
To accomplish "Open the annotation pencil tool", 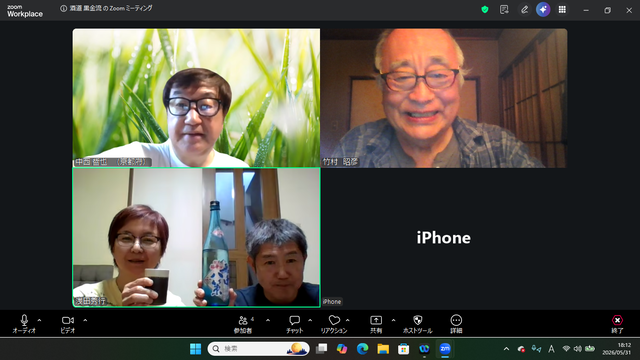I will coord(524,9).
